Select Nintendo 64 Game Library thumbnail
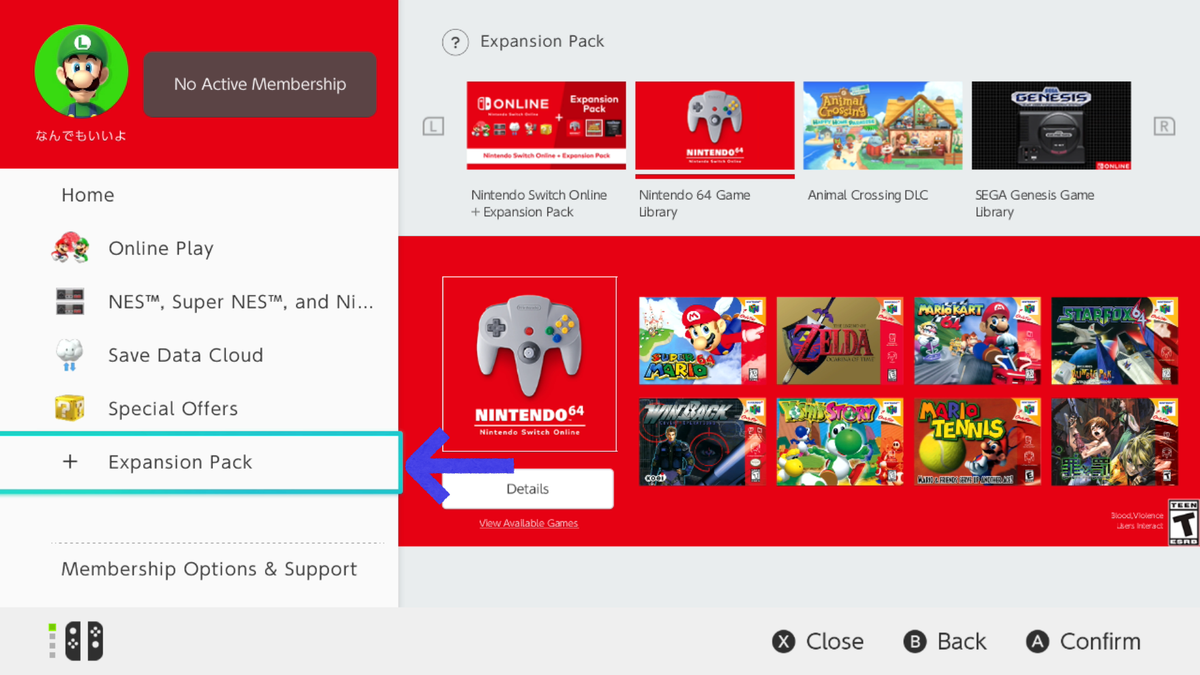 [715, 127]
